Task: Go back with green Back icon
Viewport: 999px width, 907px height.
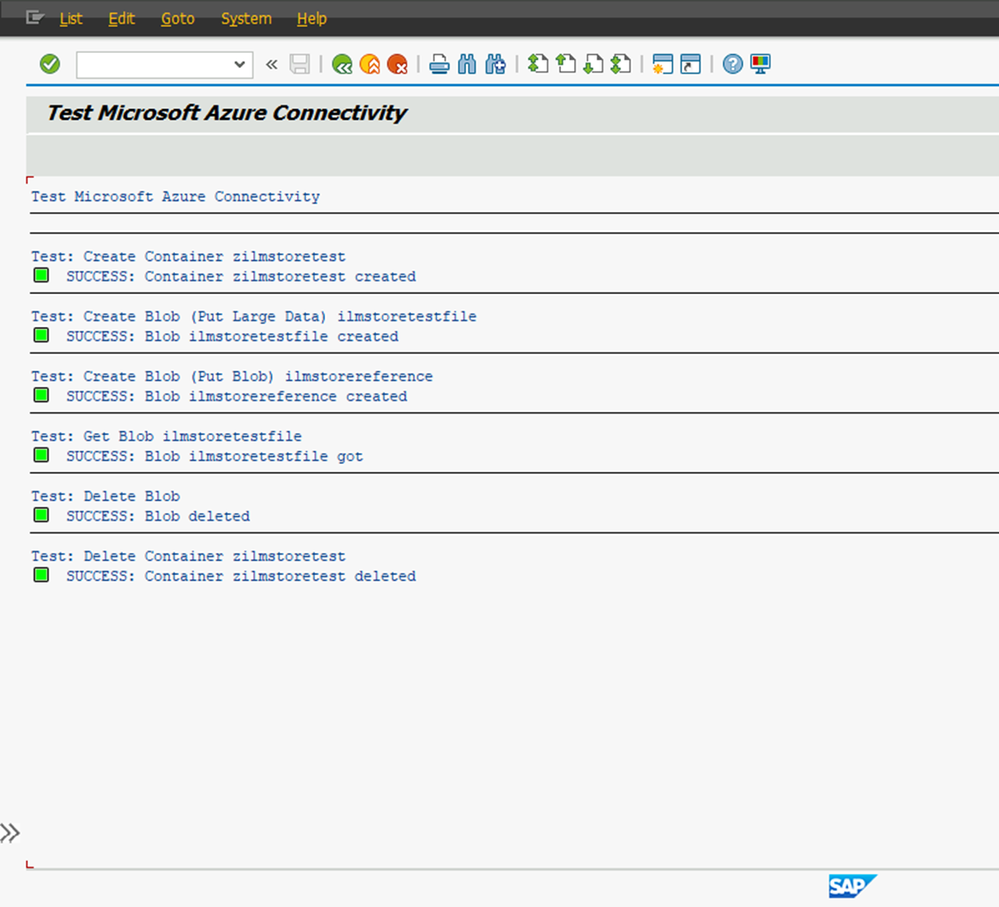Action: tap(342, 64)
